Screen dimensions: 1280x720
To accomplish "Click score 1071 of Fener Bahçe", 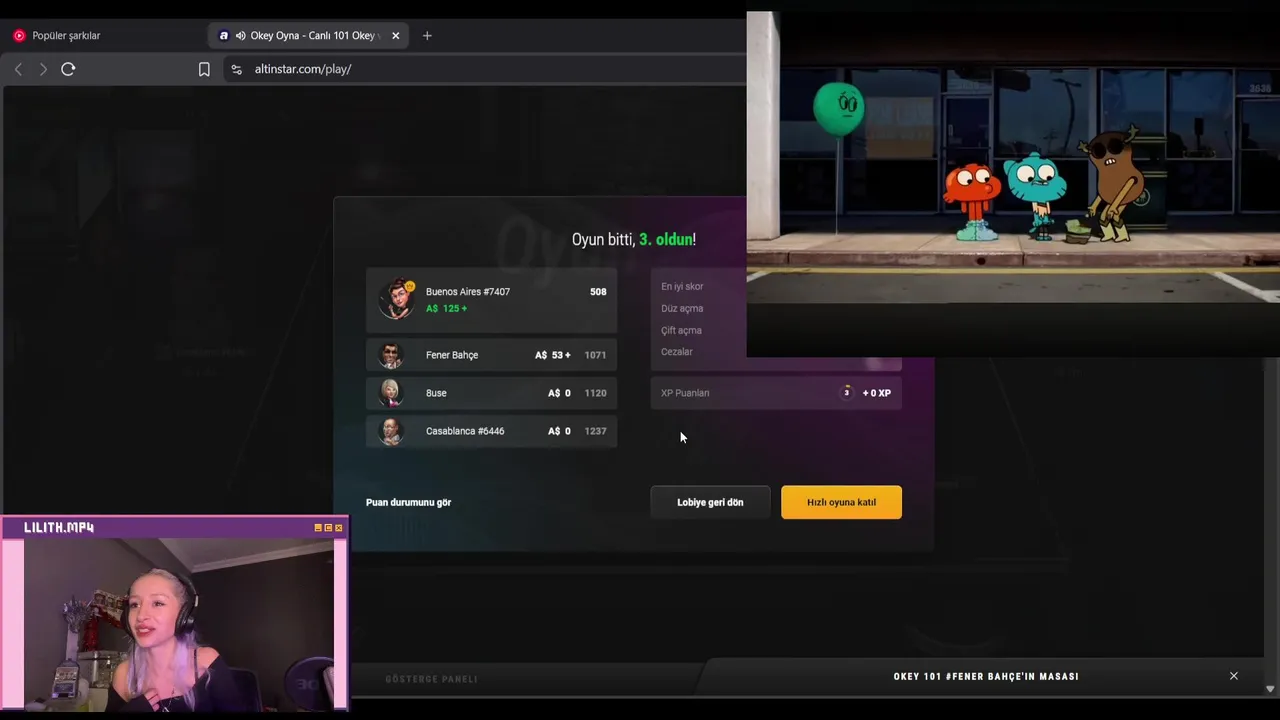I will pyautogui.click(x=595, y=355).
